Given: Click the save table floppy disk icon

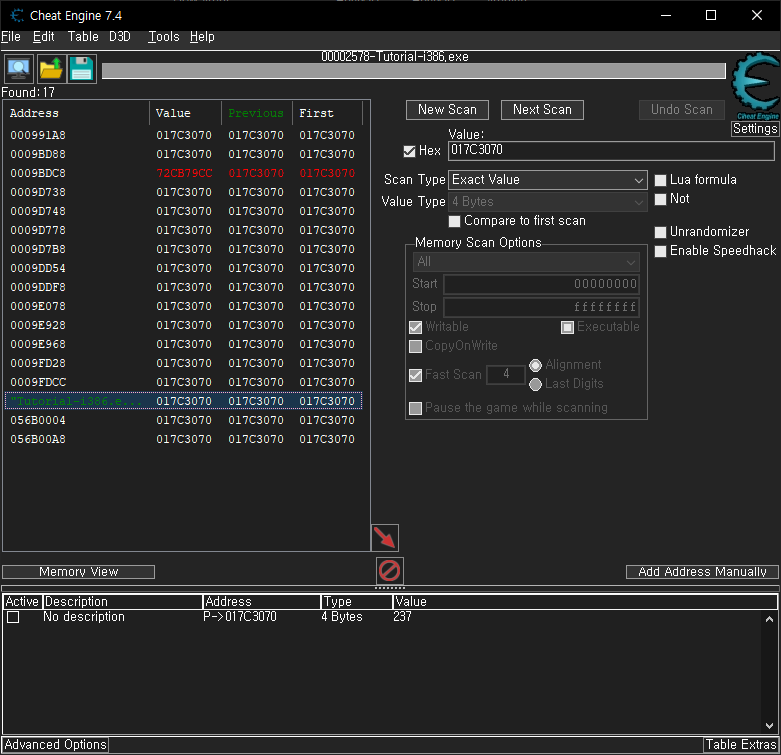Looking at the screenshot, I should (81, 69).
